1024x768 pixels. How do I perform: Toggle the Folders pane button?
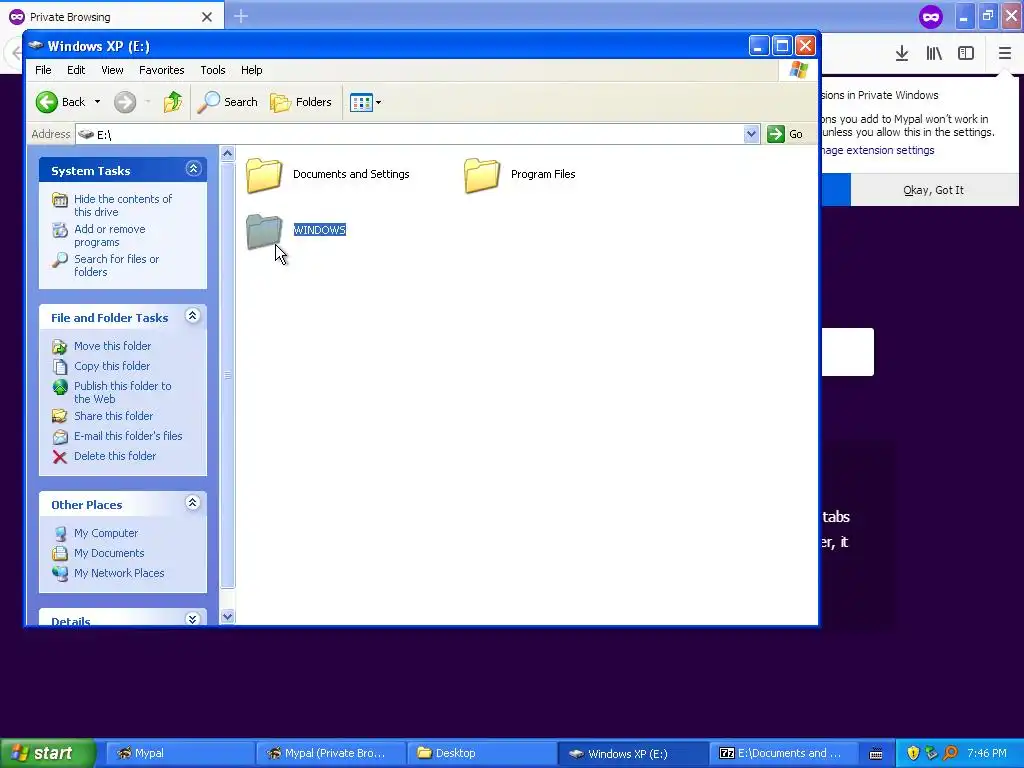click(301, 102)
